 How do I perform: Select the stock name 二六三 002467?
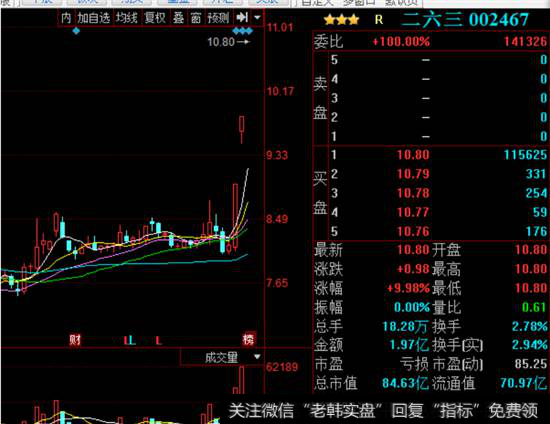[x=465, y=20]
